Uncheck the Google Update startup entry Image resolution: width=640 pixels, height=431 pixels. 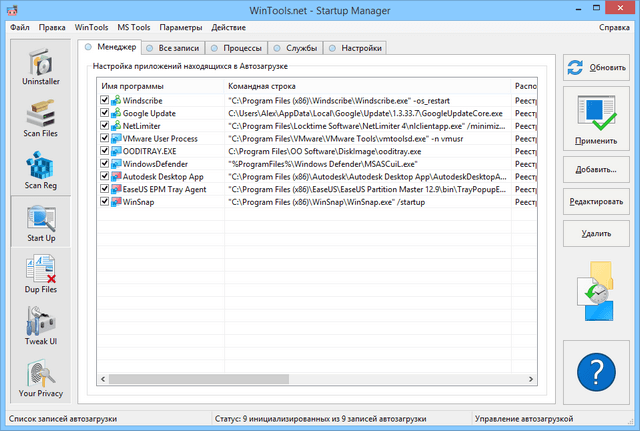104,112
